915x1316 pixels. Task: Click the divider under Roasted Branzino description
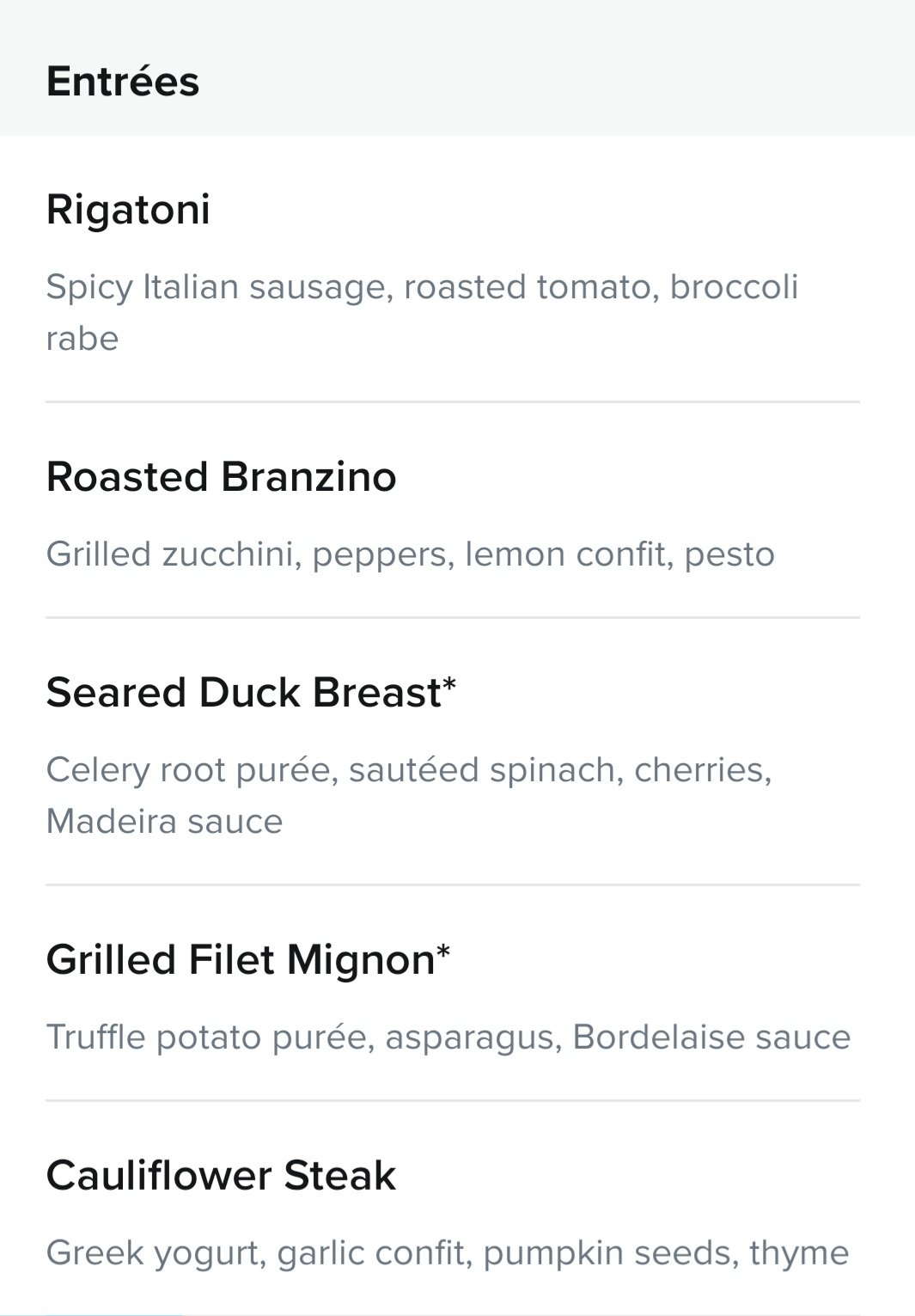coord(453,617)
